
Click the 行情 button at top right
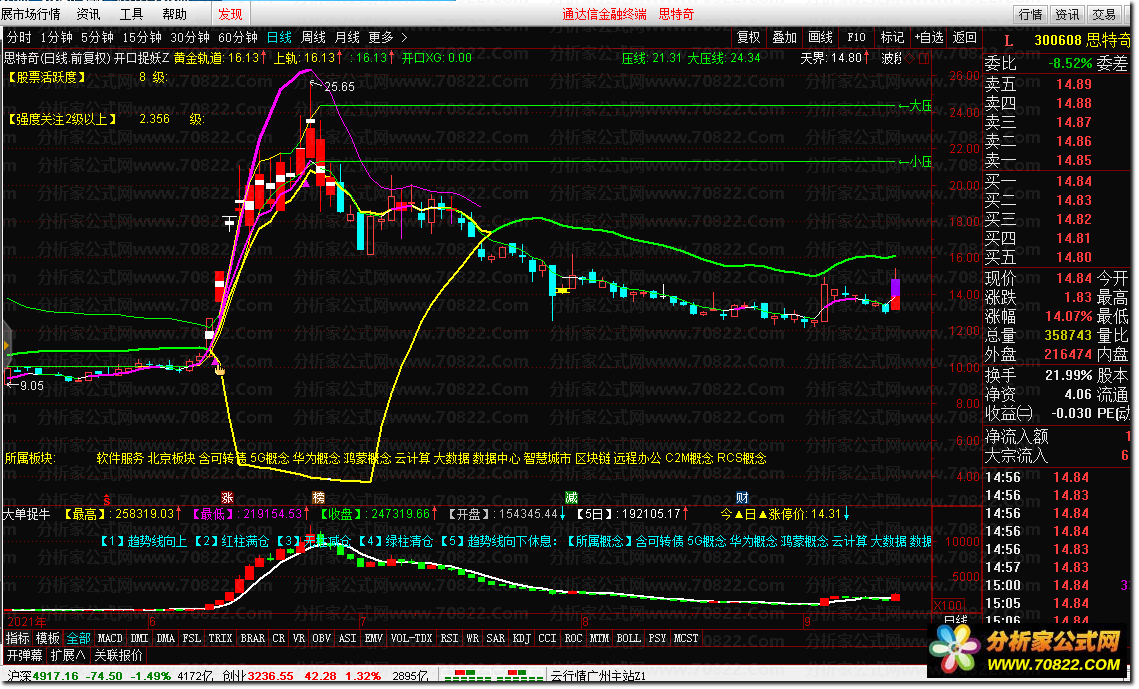click(1030, 14)
